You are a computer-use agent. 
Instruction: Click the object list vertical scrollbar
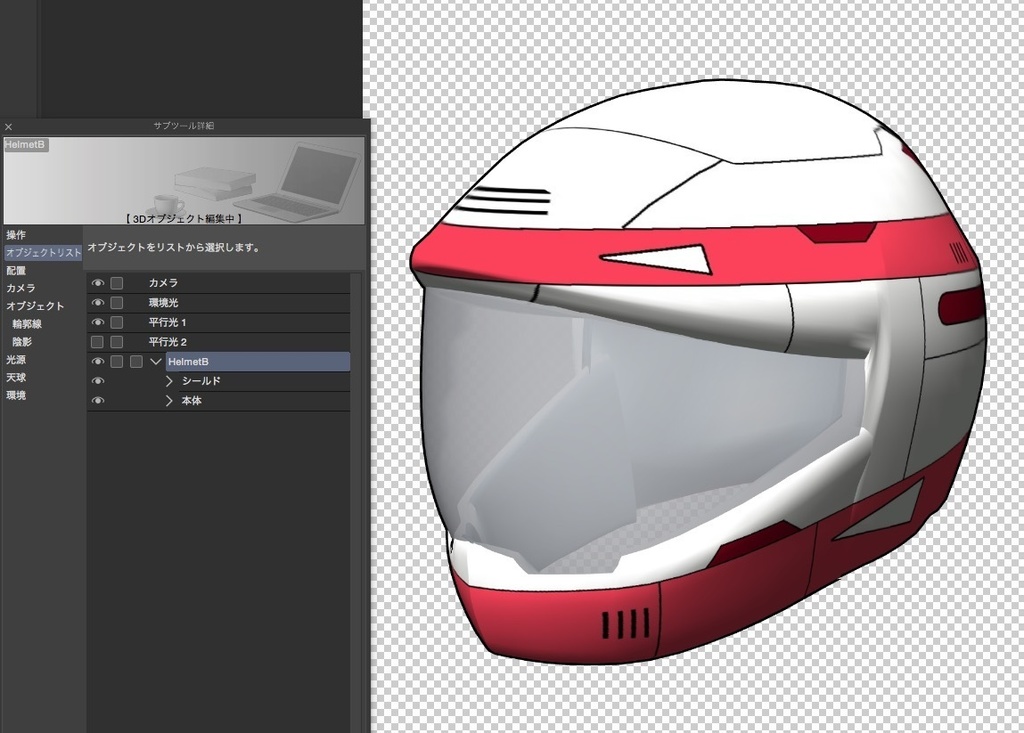point(356,502)
